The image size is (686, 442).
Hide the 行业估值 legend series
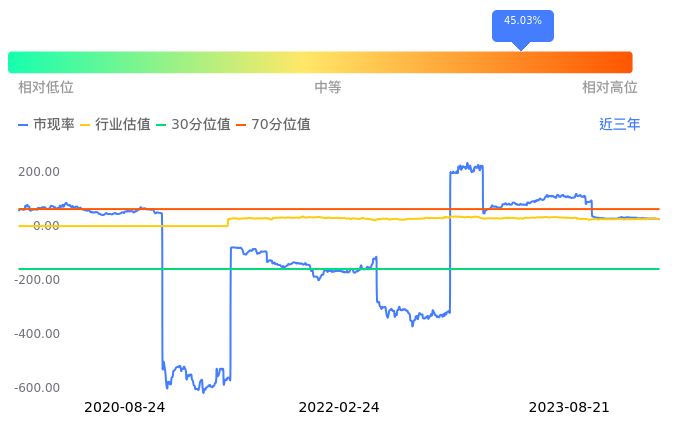115,125
